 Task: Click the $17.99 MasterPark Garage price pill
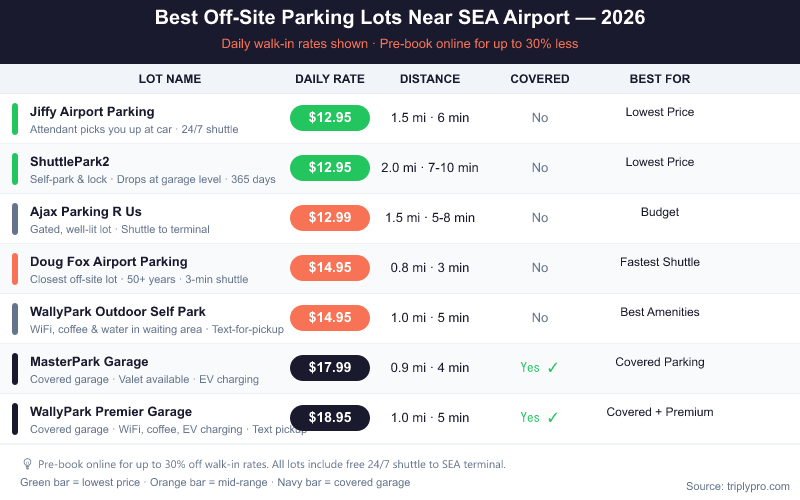click(330, 368)
